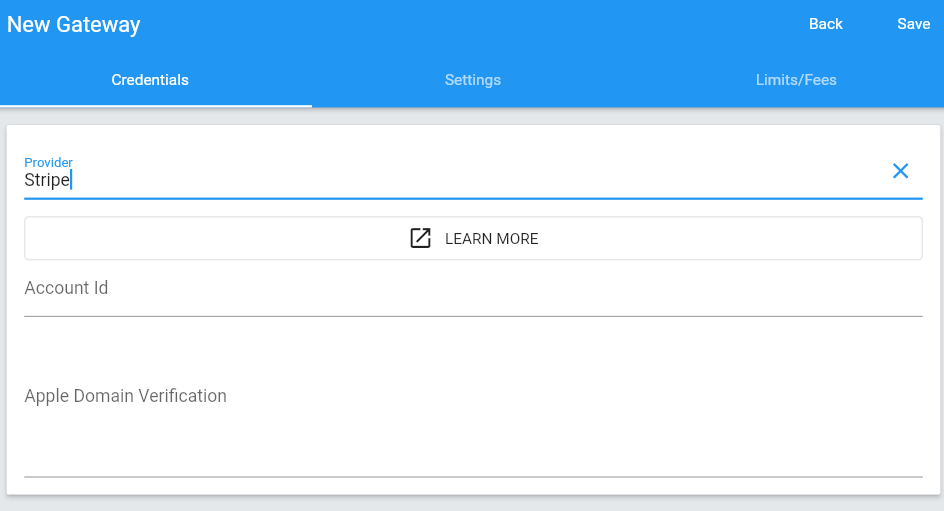Screen dimensions: 944x511
Task: Click the New Gateway page title
Action: pos(73,25)
